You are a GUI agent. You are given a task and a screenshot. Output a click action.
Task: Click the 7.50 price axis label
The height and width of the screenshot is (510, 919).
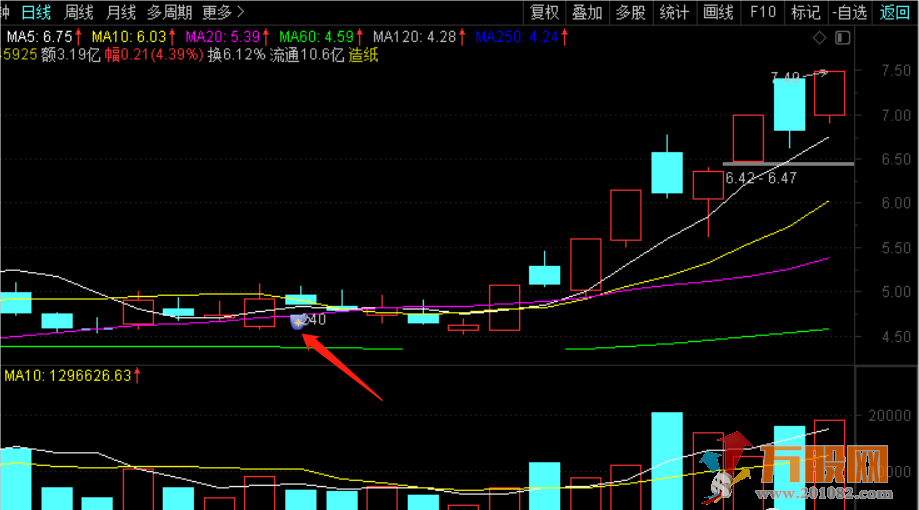pyautogui.click(x=896, y=70)
